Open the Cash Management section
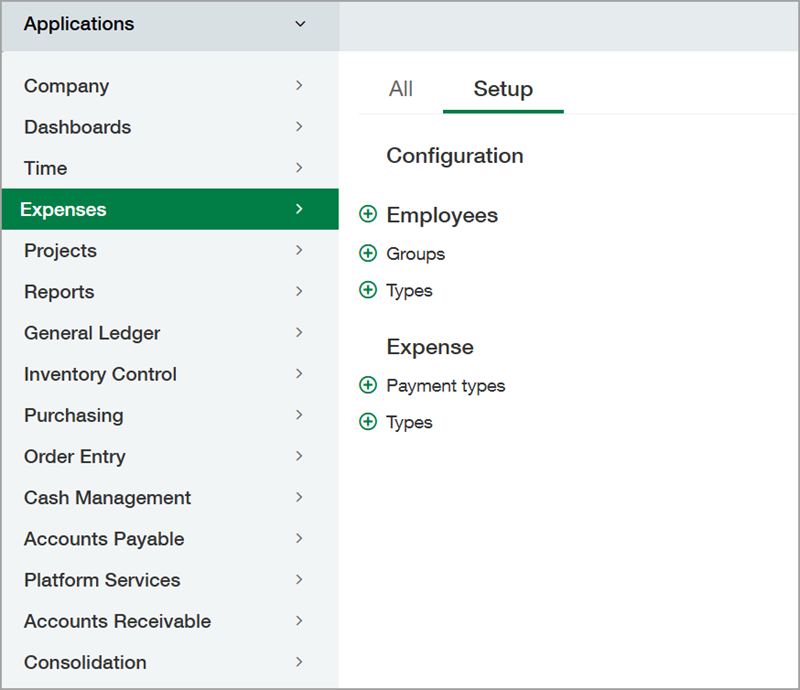Screen dimensions: 800x690 (107, 497)
